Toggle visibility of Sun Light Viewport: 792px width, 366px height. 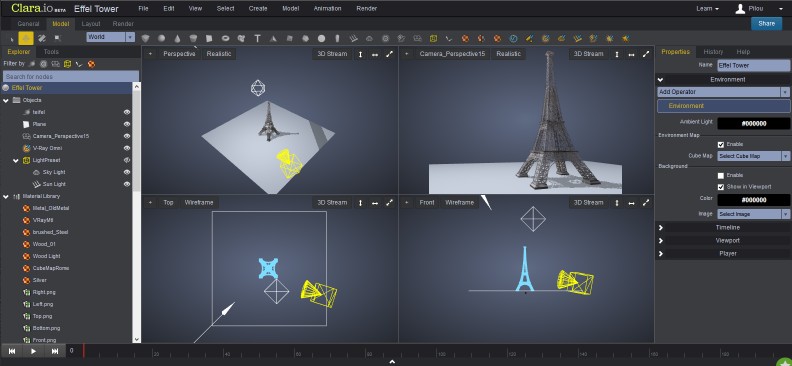[127, 184]
